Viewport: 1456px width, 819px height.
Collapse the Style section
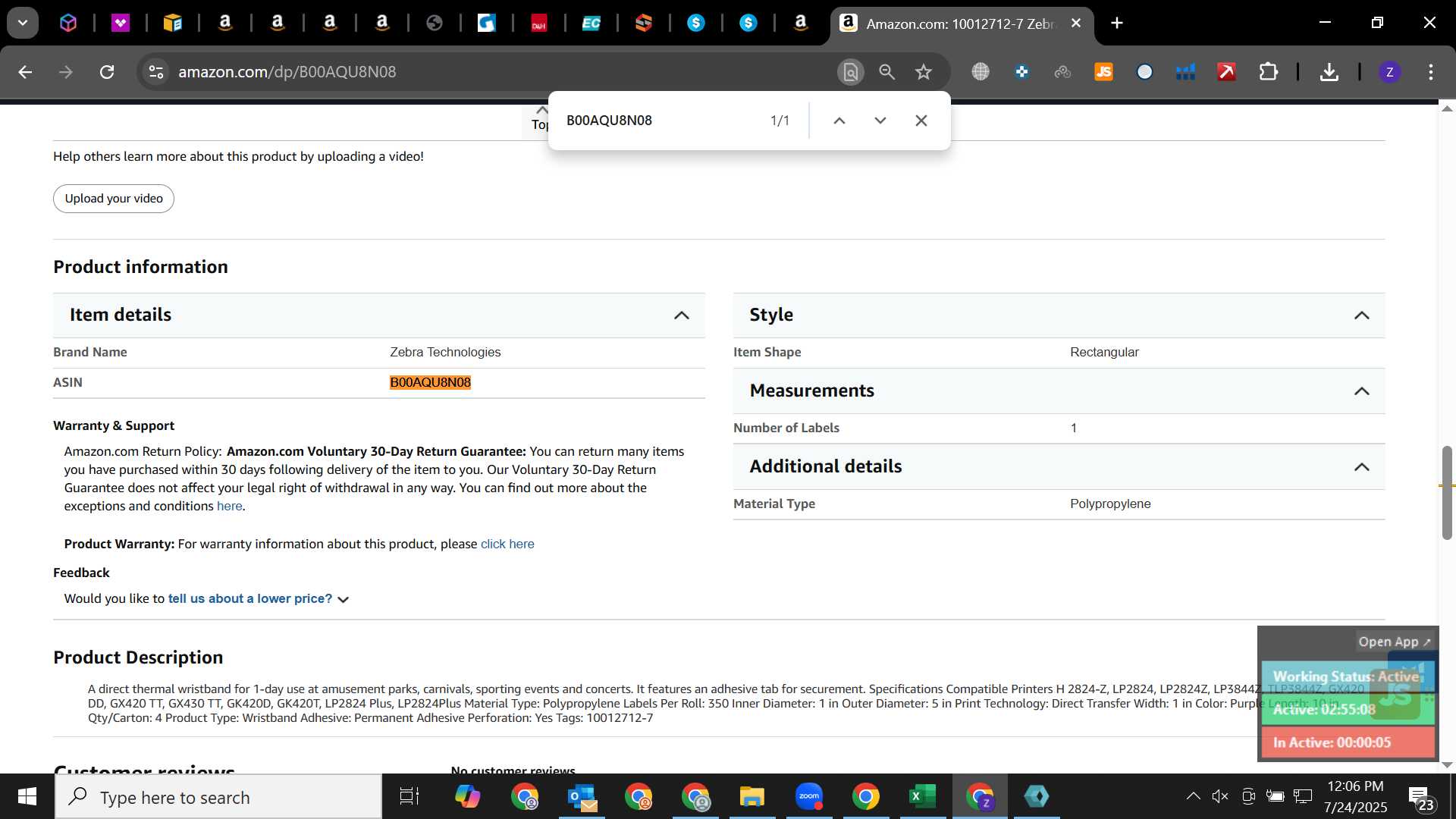pos(1362,315)
